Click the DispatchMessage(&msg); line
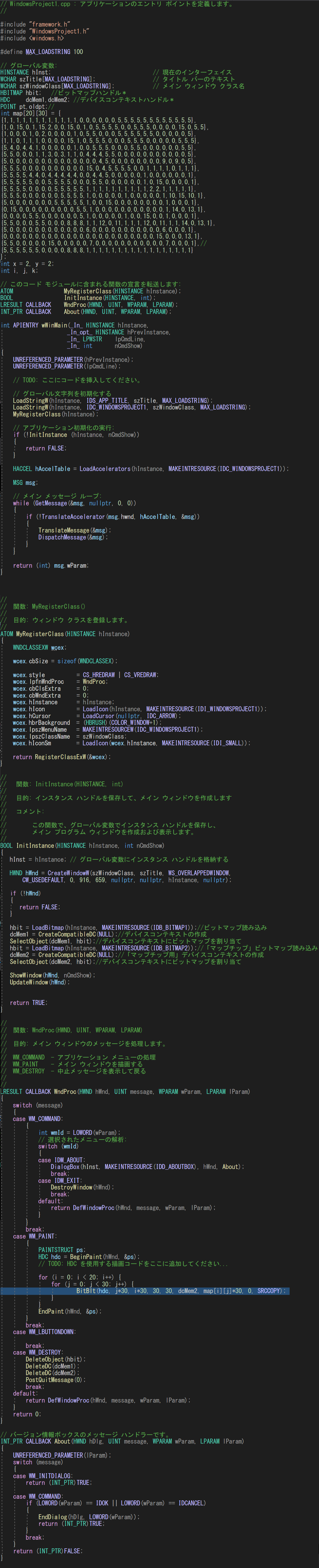The width and height of the screenshot is (319, 1568). click(73, 537)
